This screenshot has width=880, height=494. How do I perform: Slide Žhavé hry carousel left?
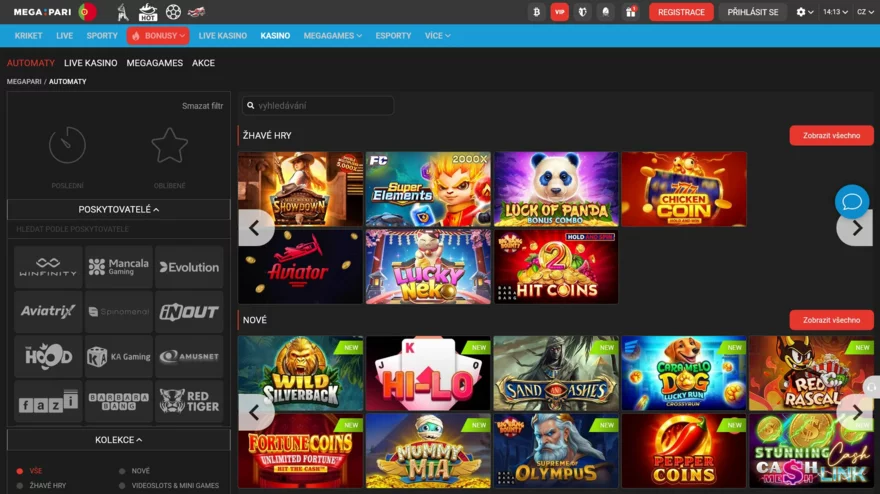[255, 228]
